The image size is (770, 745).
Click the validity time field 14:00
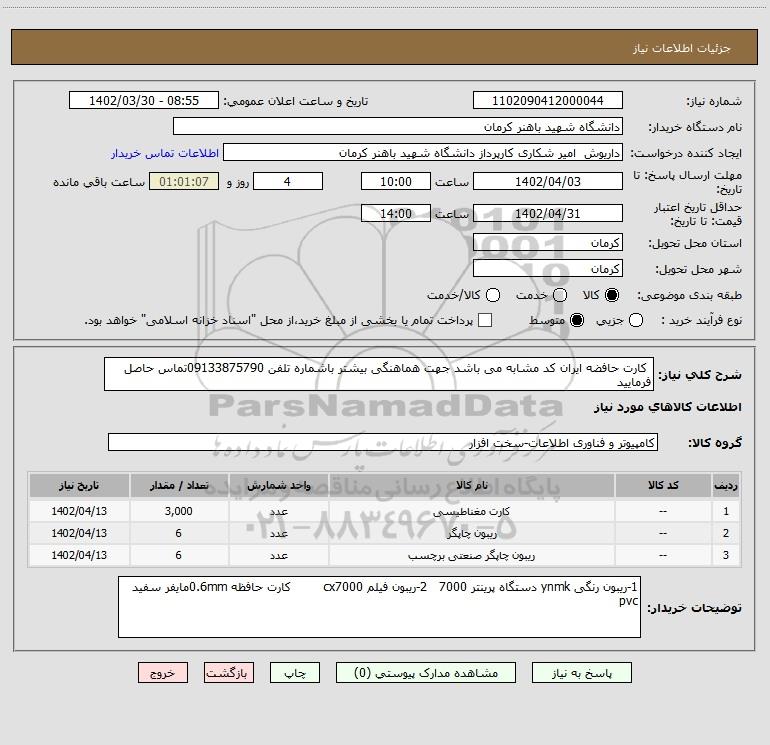pyautogui.click(x=396, y=214)
